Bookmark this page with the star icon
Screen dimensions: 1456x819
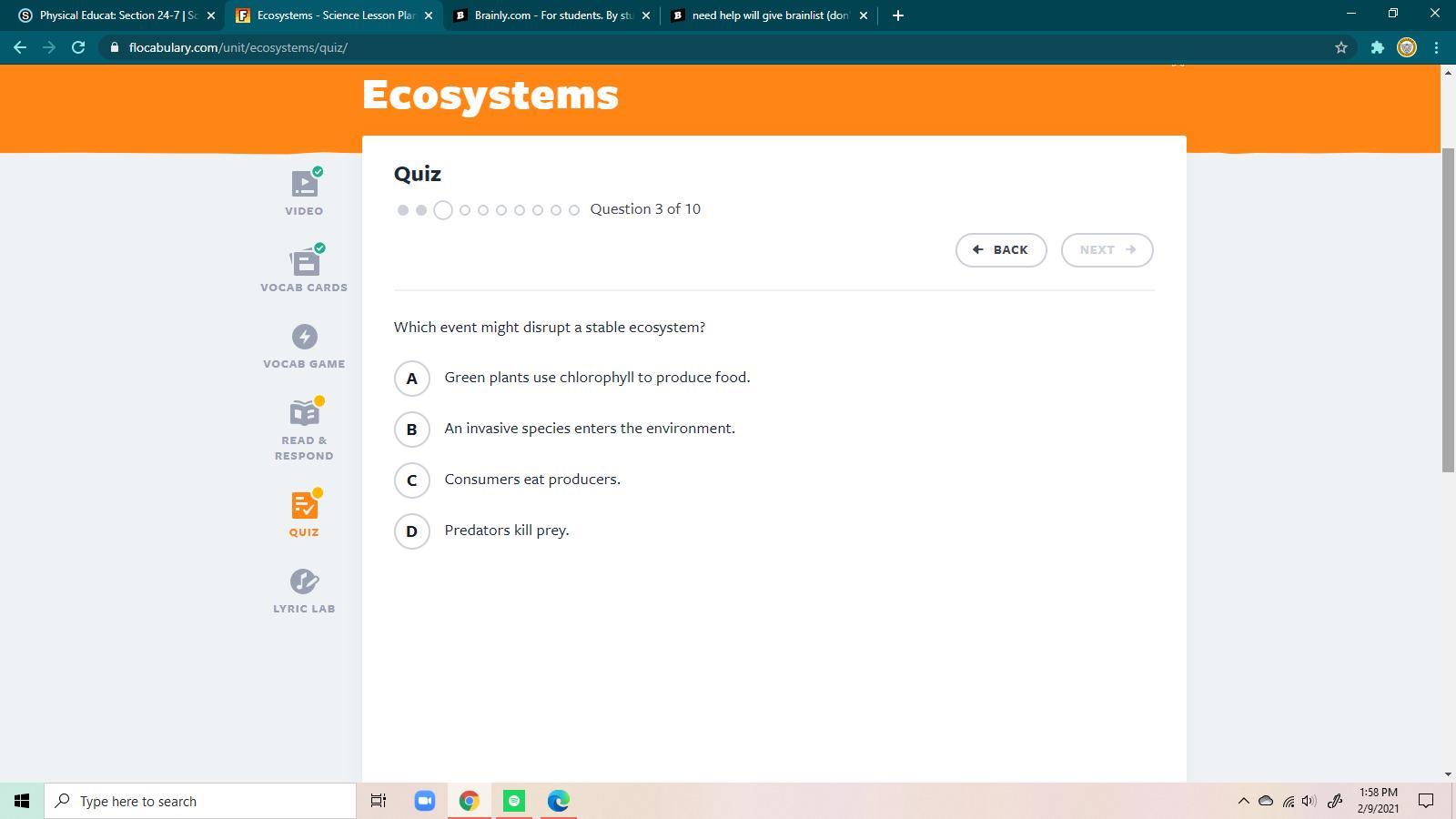click(x=1340, y=47)
